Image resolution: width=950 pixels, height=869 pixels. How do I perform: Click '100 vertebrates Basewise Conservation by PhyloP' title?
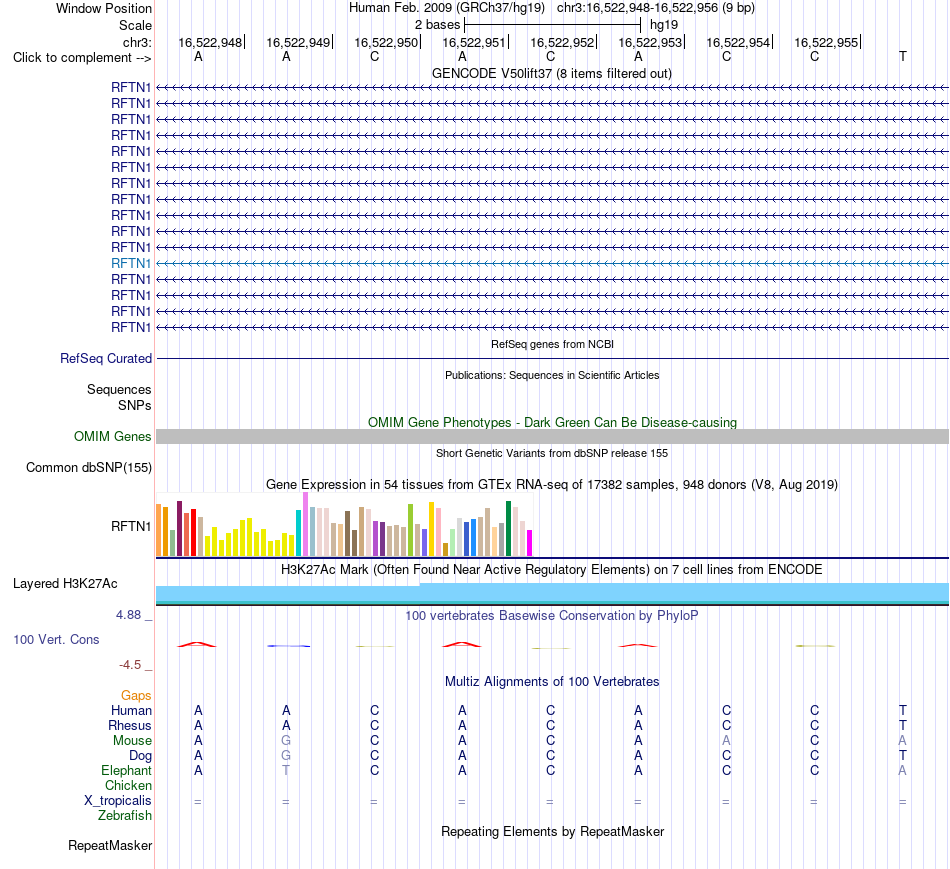point(552,616)
